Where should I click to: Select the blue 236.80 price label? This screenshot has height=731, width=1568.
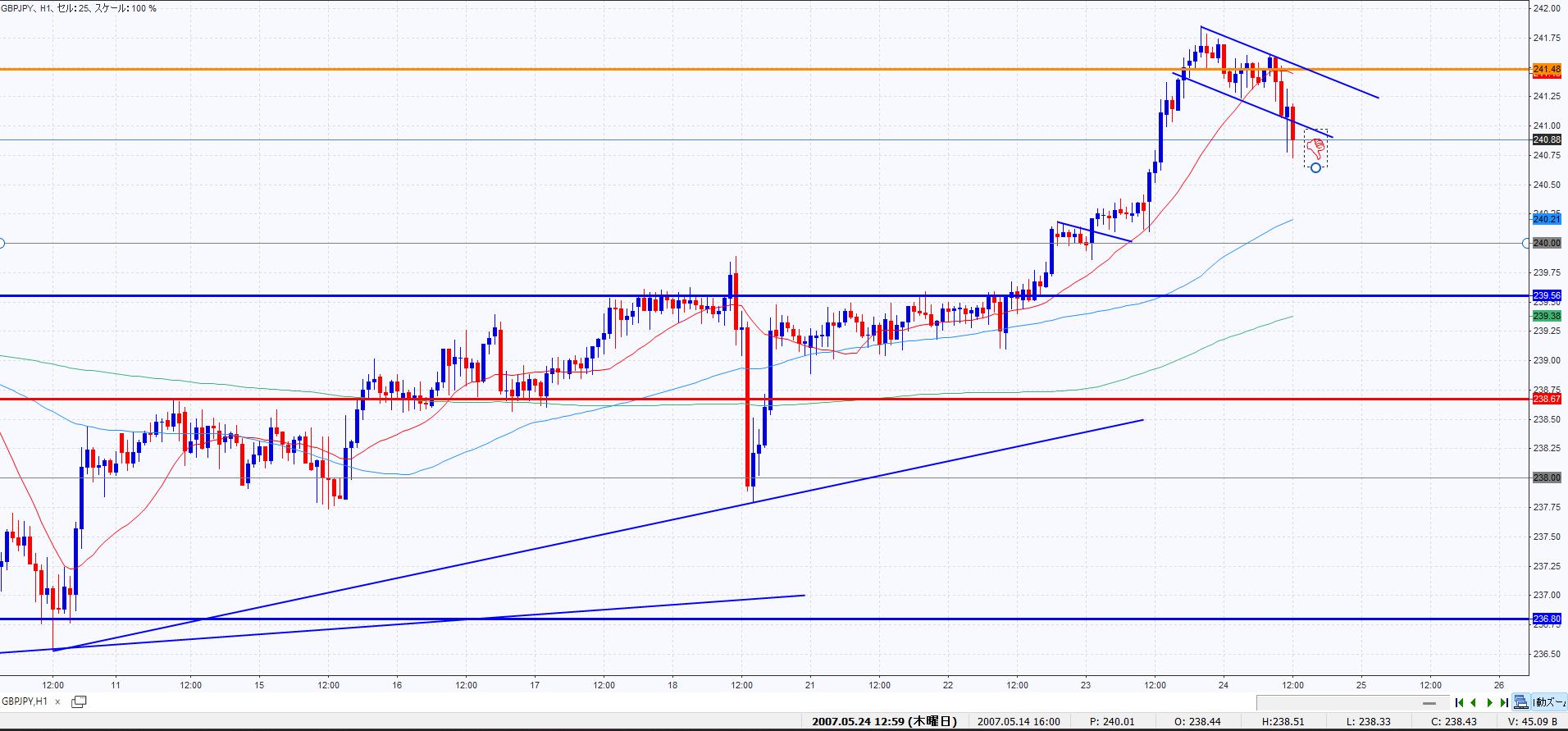coord(1547,619)
